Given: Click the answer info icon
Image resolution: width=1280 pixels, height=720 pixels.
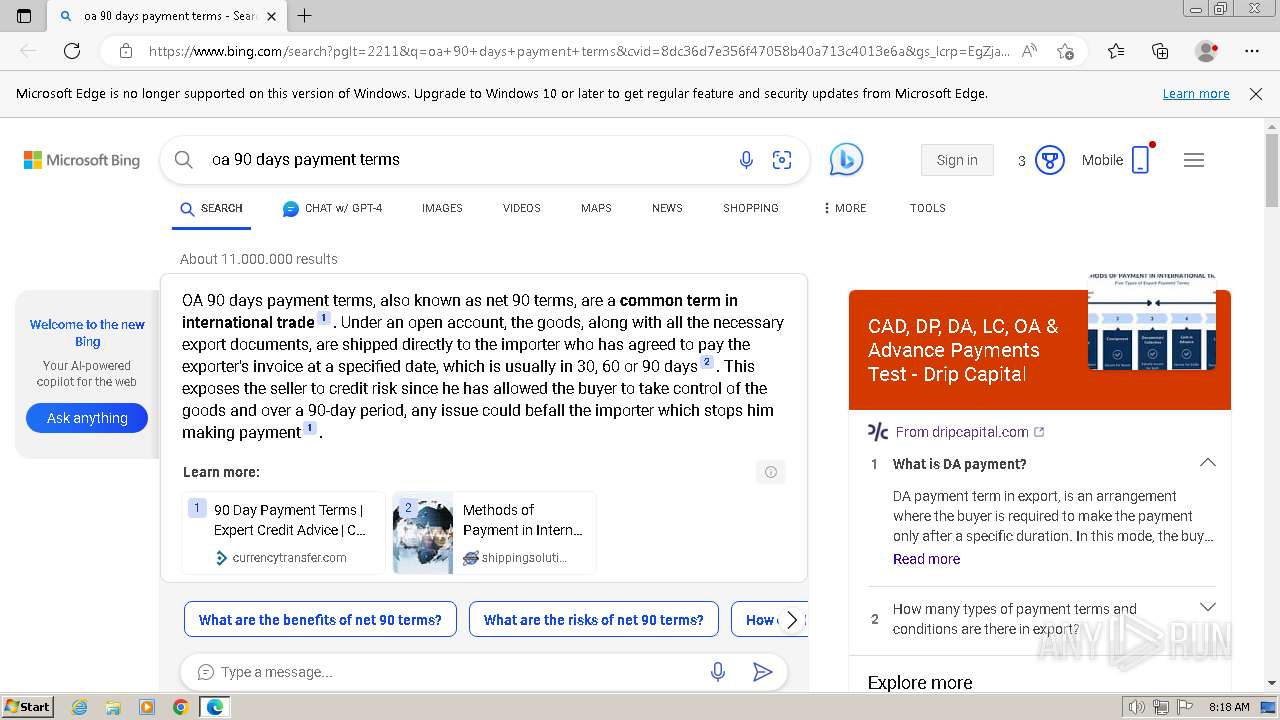Looking at the screenshot, I should [771, 472].
